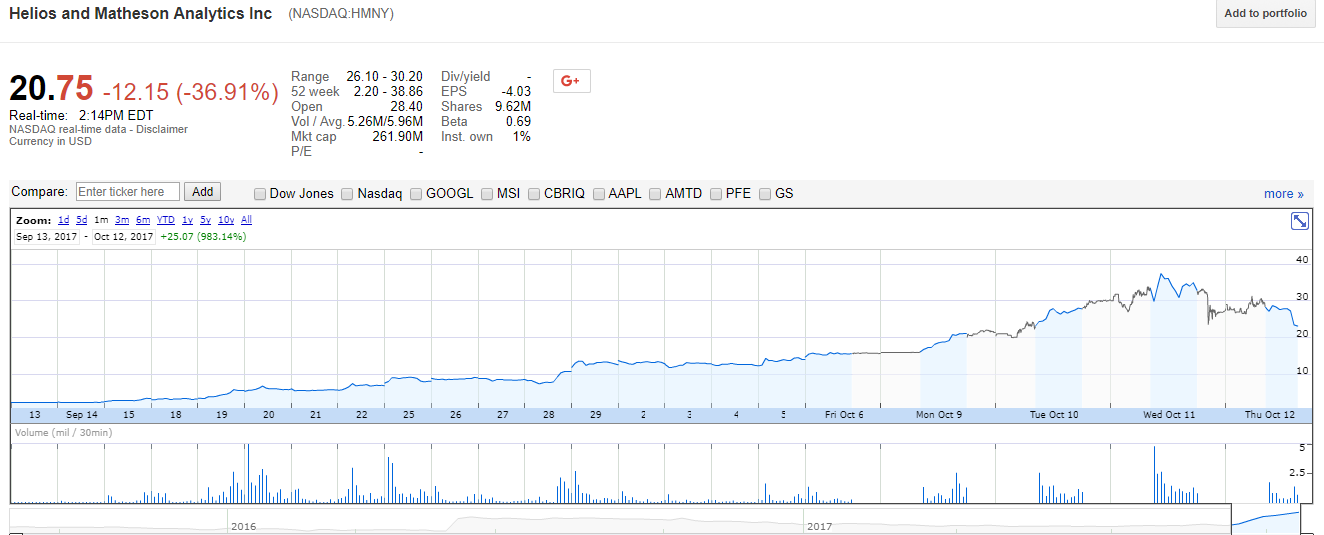Show All history zoom
Image resolution: width=1324 pixels, height=535 pixels.
coord(246,220)
